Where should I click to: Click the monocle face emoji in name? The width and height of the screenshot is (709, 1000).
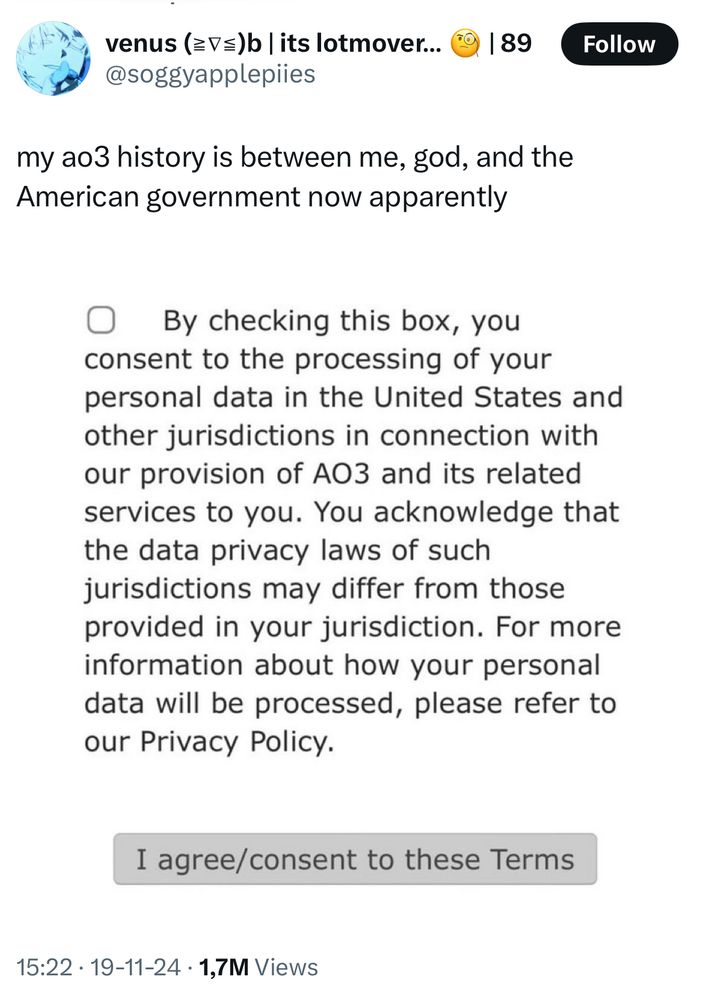tap(466, 44)
